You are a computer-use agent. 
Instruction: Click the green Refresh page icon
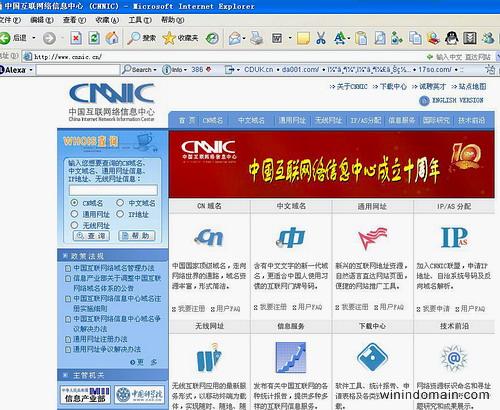tap(94, 38)
